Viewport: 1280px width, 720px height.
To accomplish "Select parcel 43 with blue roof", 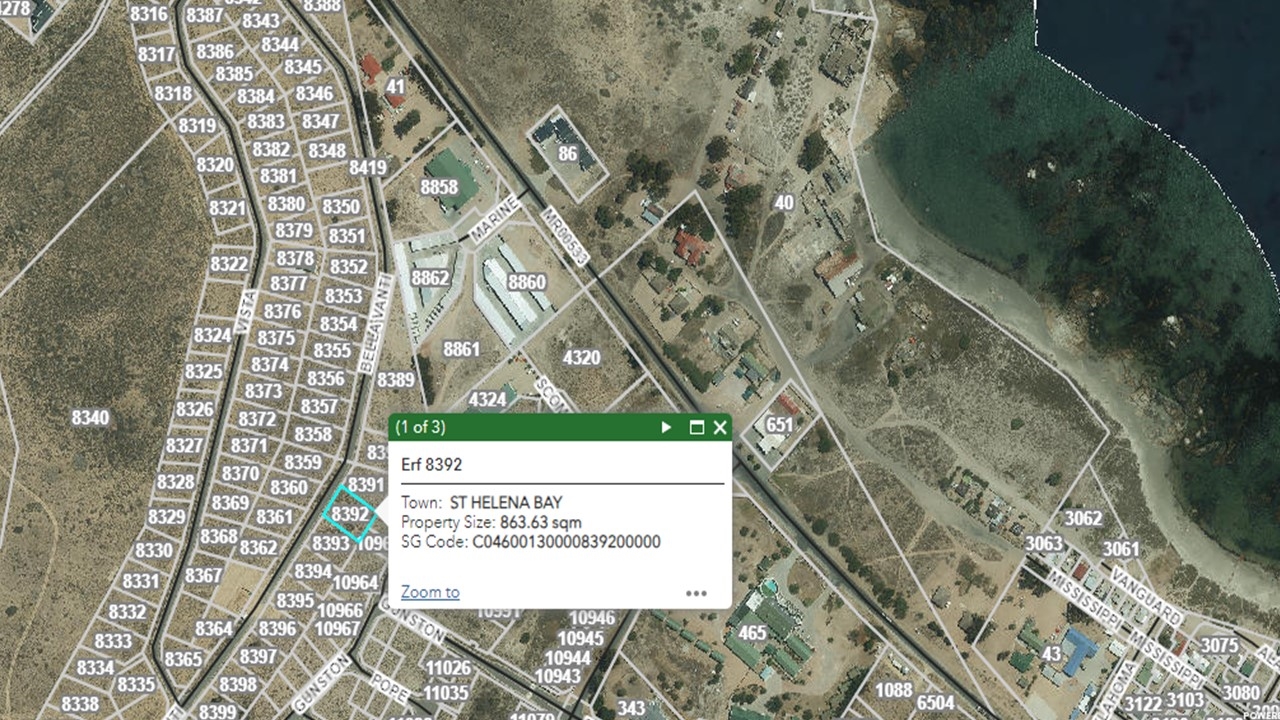I will pyautogui.click(x=1051, y=653).
